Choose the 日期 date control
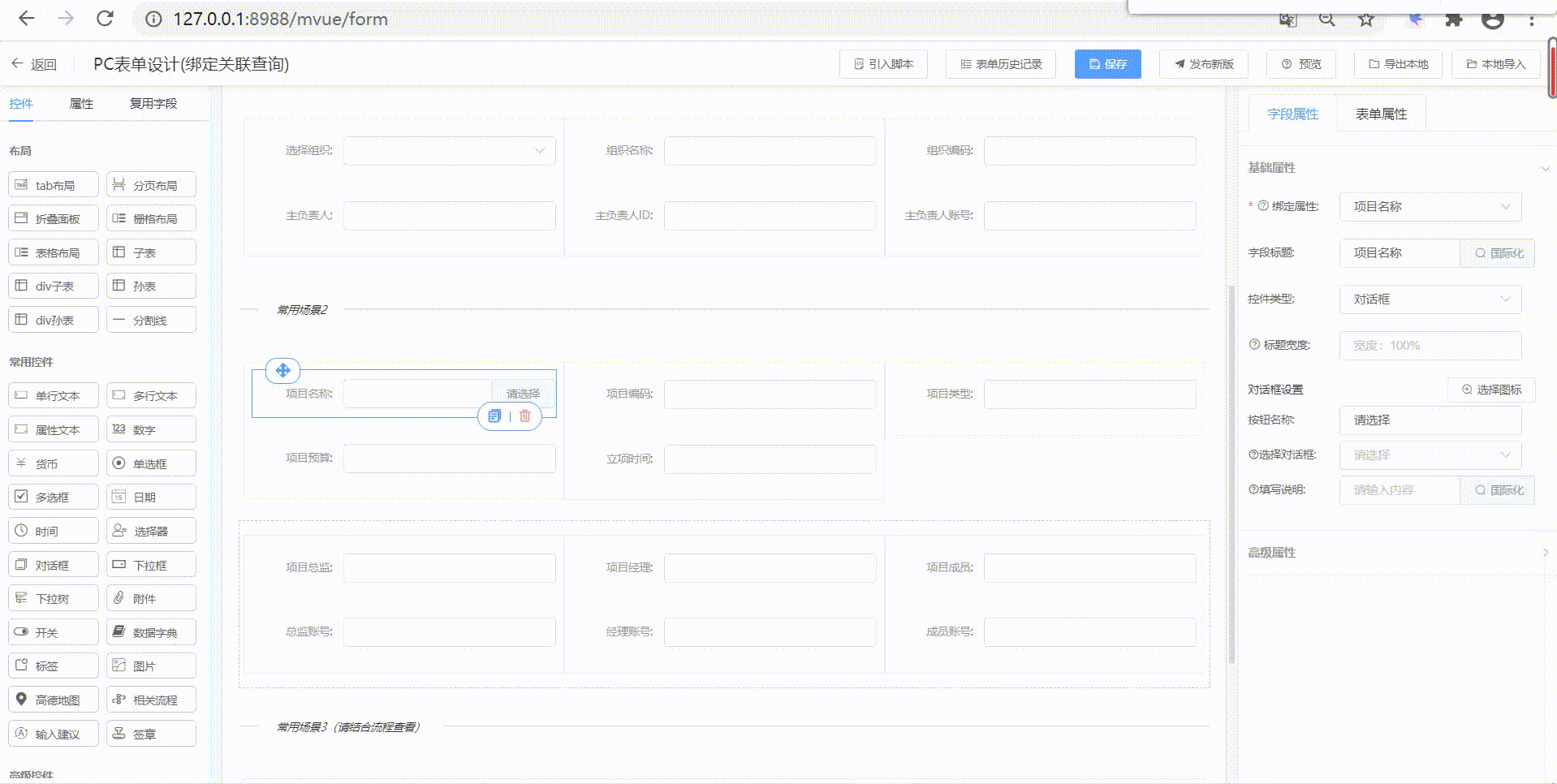 (x=151, y=497)
